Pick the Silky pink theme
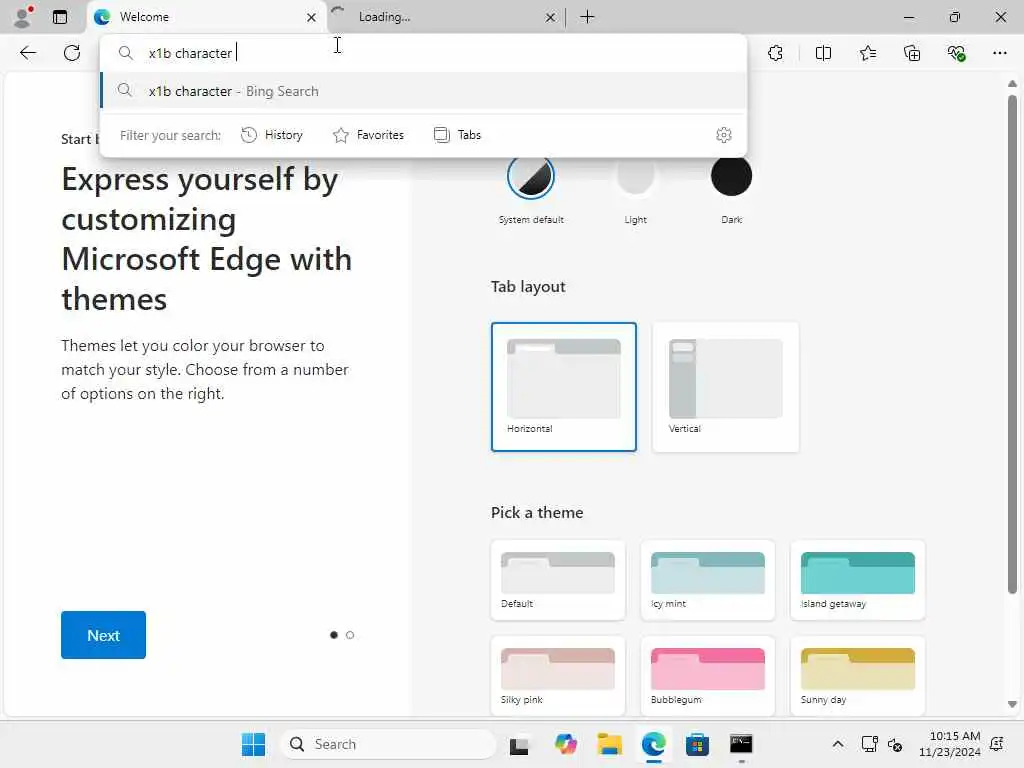The height and width of the screenshot is (768, 1024). tap(558, 676)
